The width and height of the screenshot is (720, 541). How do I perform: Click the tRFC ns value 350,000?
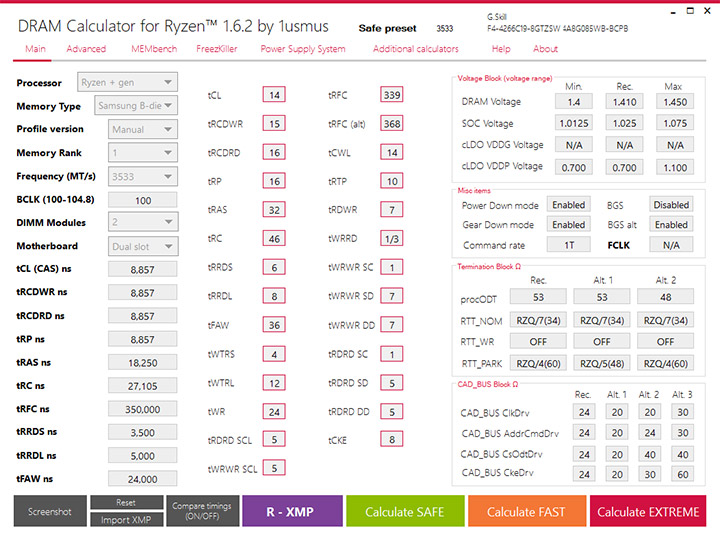[143, 409]
